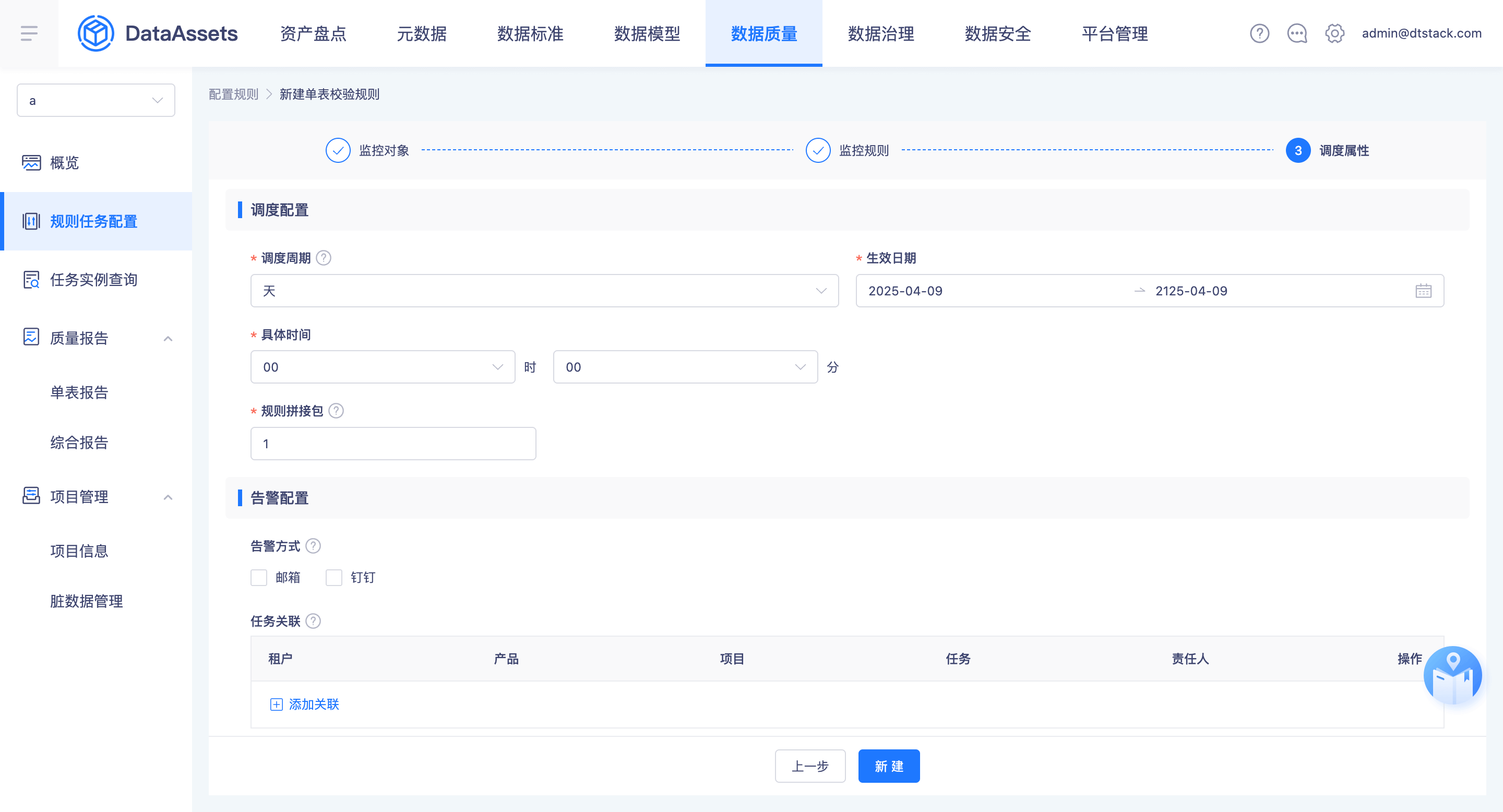The width and height of the screenshot is (1503, 812).
Task: Switch to the 数据模型 top menu
Action: [647, 33]
